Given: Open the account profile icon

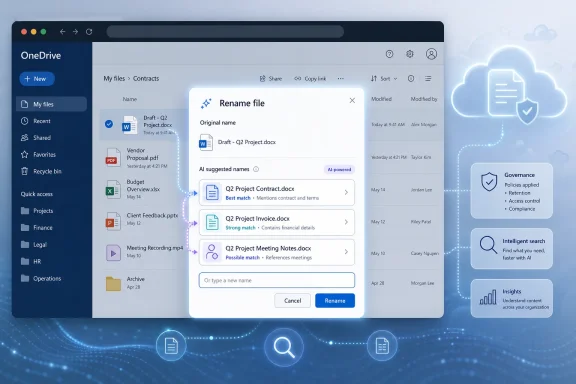Looking at the screenshot, I should coord(431,54).
